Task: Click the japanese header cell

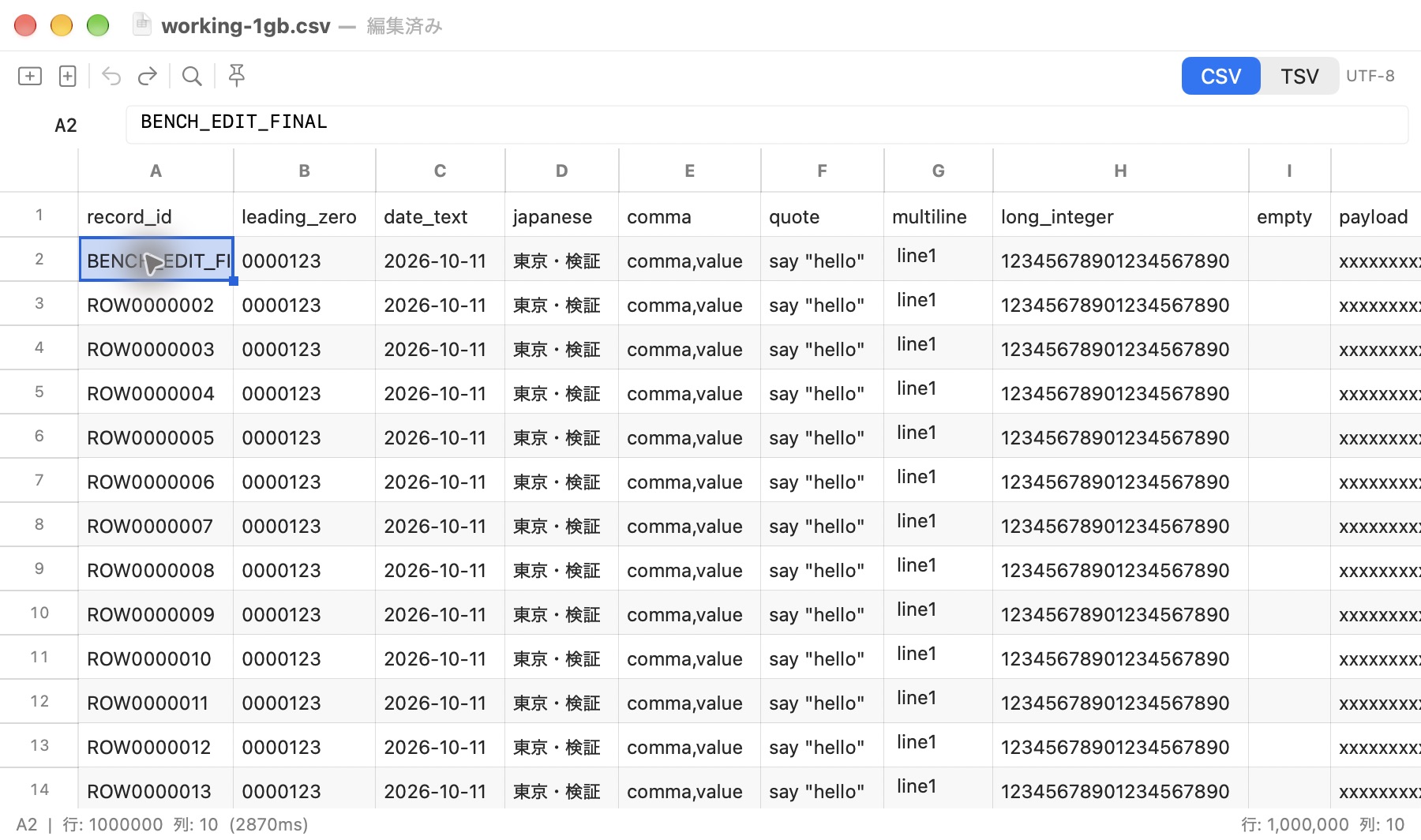Action: click(x=561, y=216)
